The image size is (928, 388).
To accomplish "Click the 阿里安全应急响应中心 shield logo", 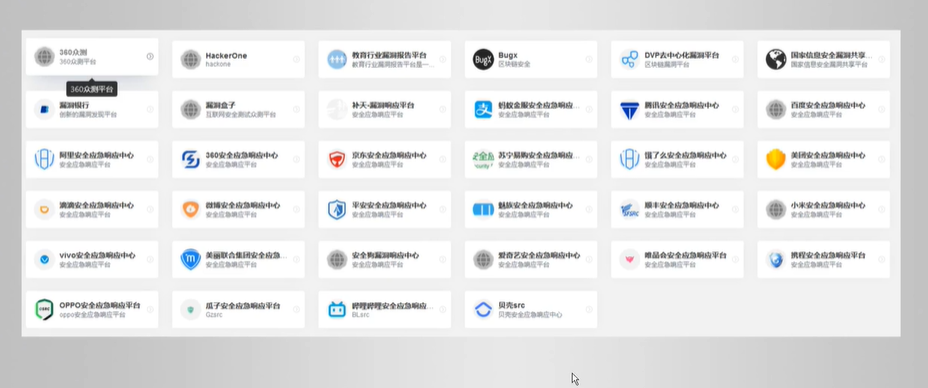I will tap(44, 159).
